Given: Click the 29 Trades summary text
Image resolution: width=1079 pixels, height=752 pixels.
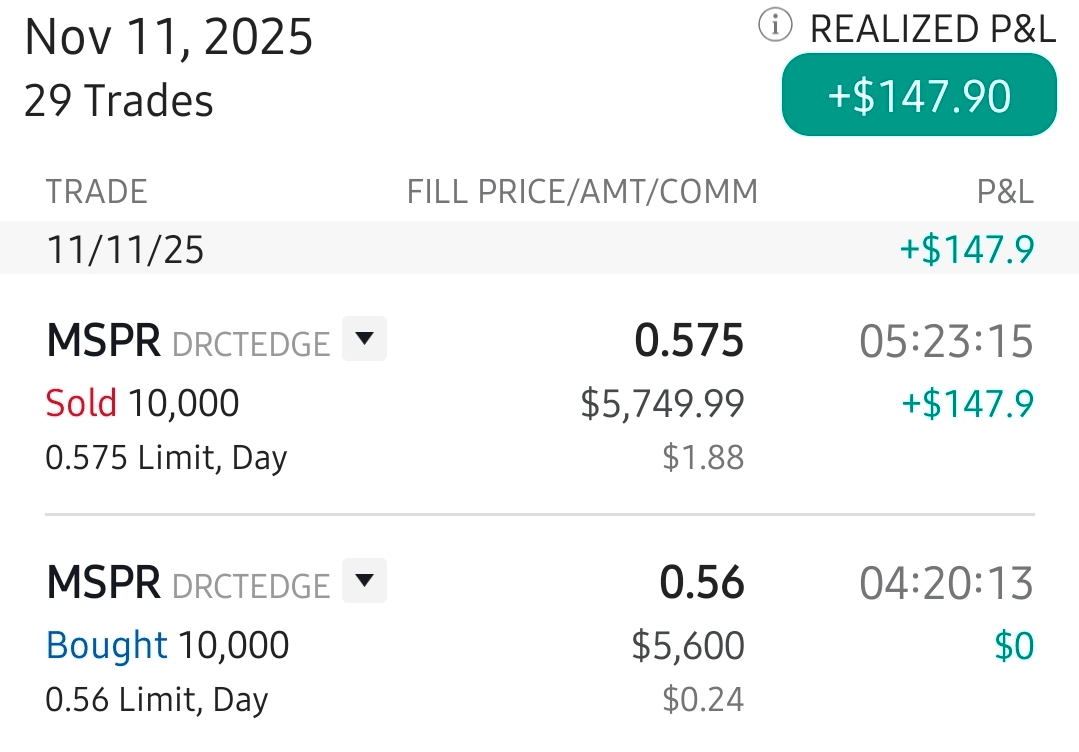Looking at the screenshot, I should pyautogui.click(x=118, y=101).
